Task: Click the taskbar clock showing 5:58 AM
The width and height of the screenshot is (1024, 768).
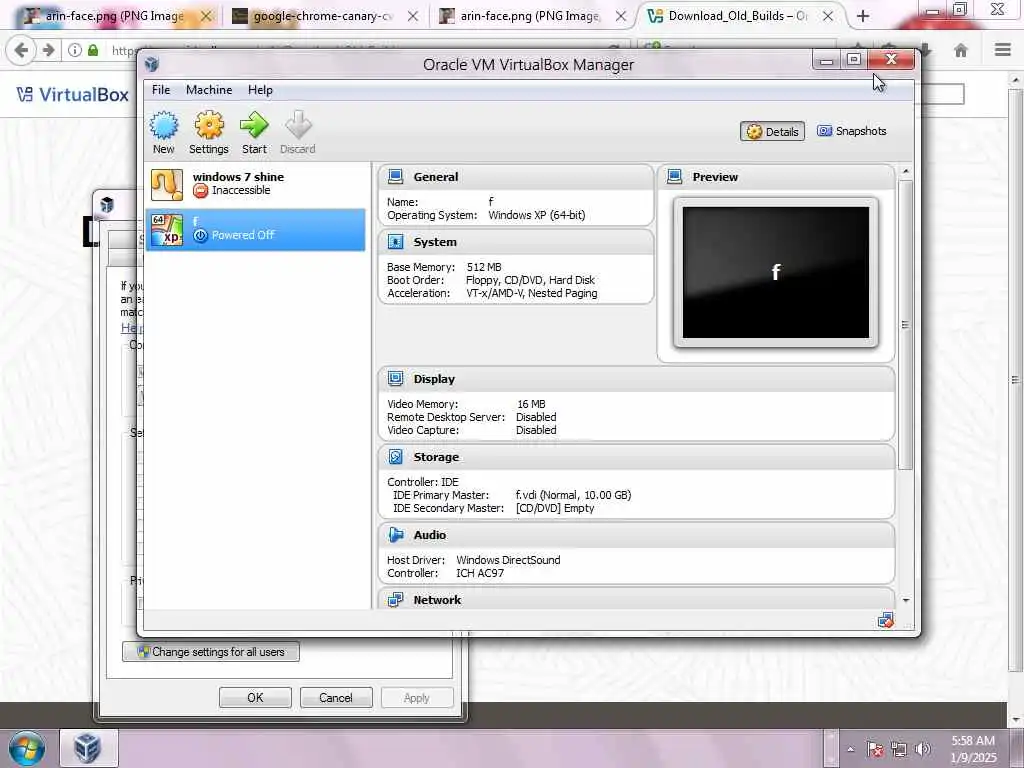Action: click(x=973, y=749)
